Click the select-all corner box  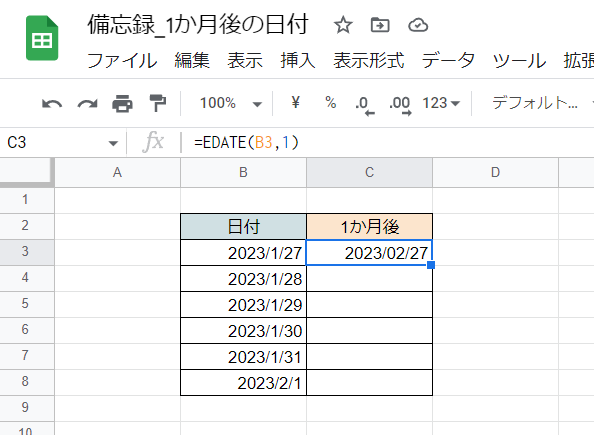[x=26, y=172]
